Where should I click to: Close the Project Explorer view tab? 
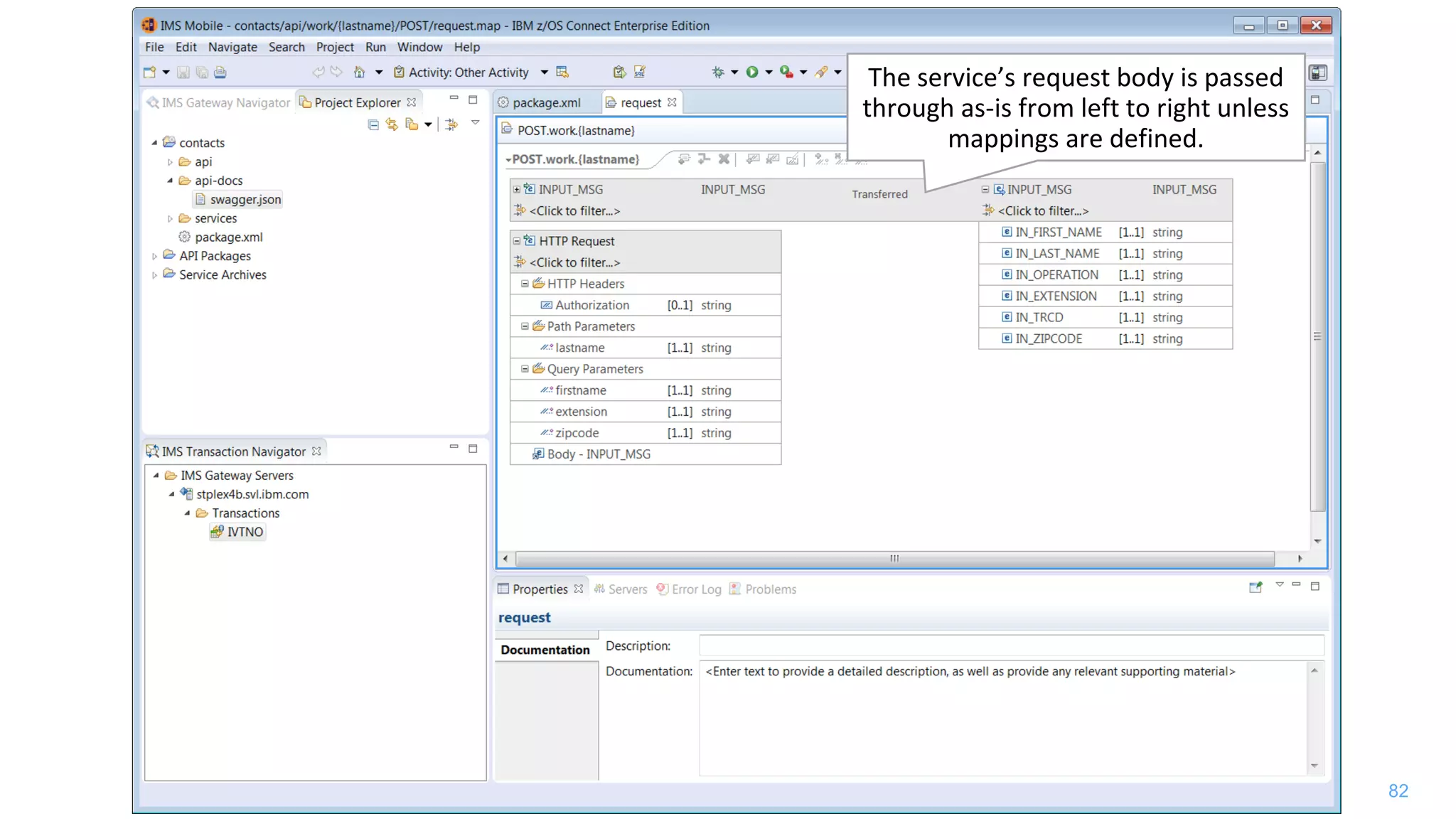click(x=411, y=102)
